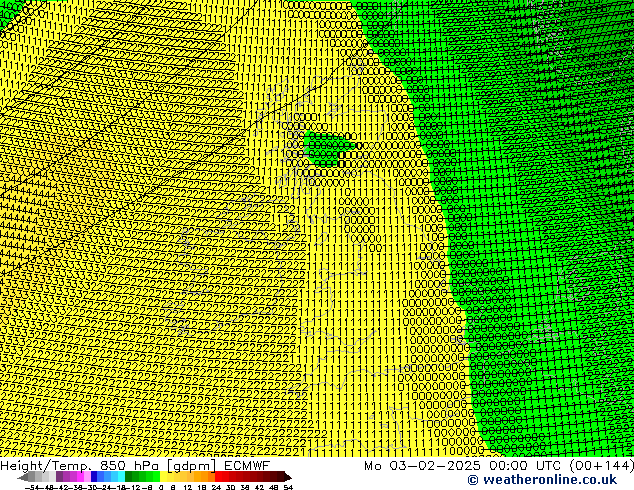The height and width of the screenshot is (490, 634).
Task: Select the cyan legend swatch left of -18
Action: click(x=122, y=476)
